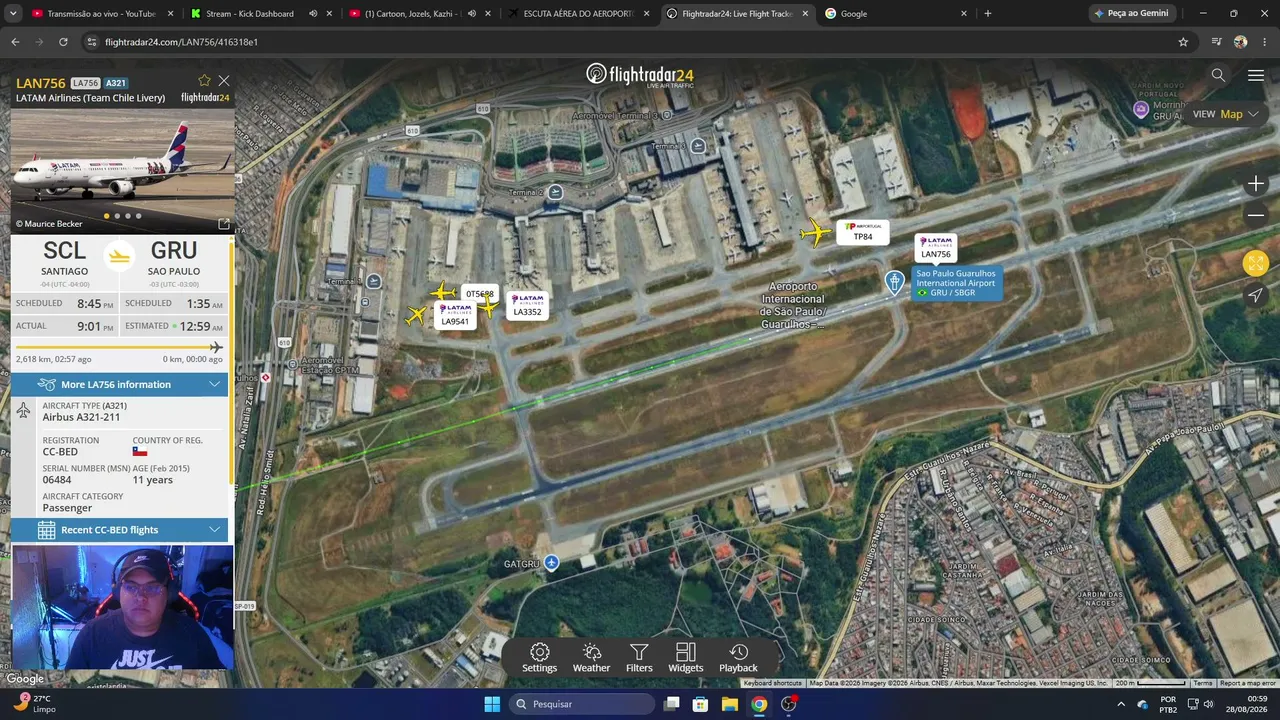Open a new browser tab
The image size is (1280, 720).
[988, 14]
